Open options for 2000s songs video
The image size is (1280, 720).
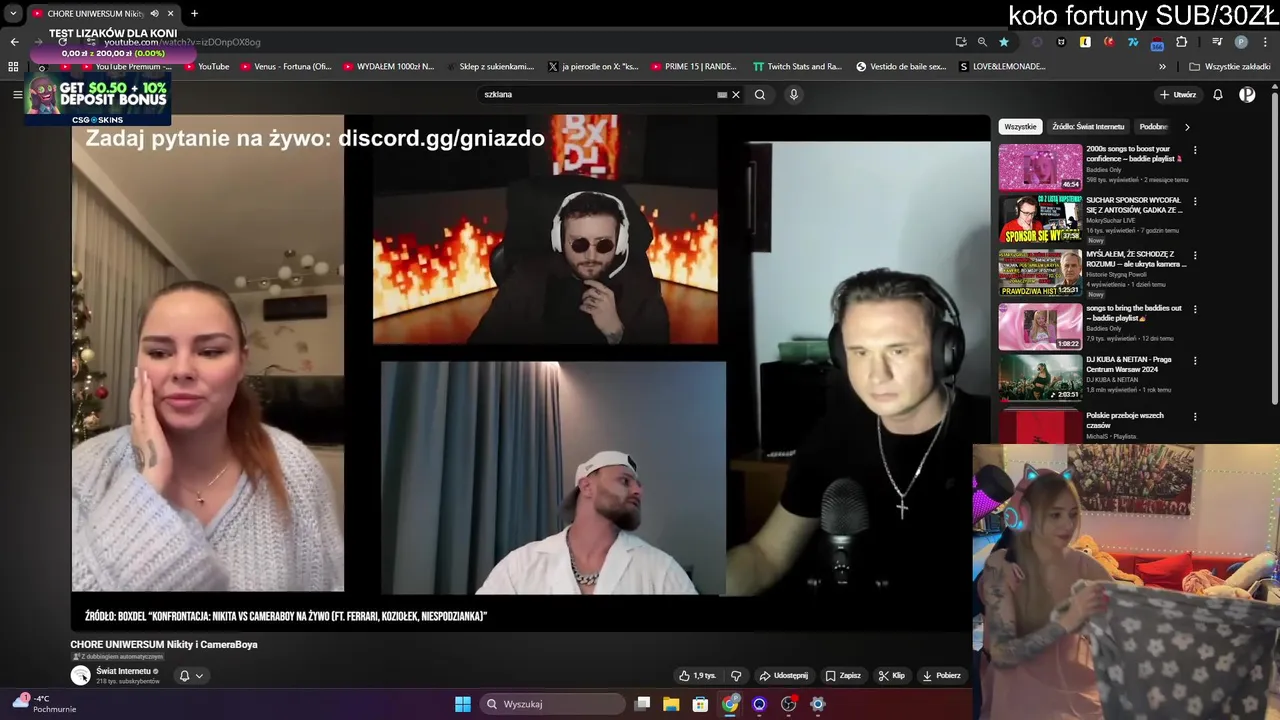click(x=1194, y=151)
